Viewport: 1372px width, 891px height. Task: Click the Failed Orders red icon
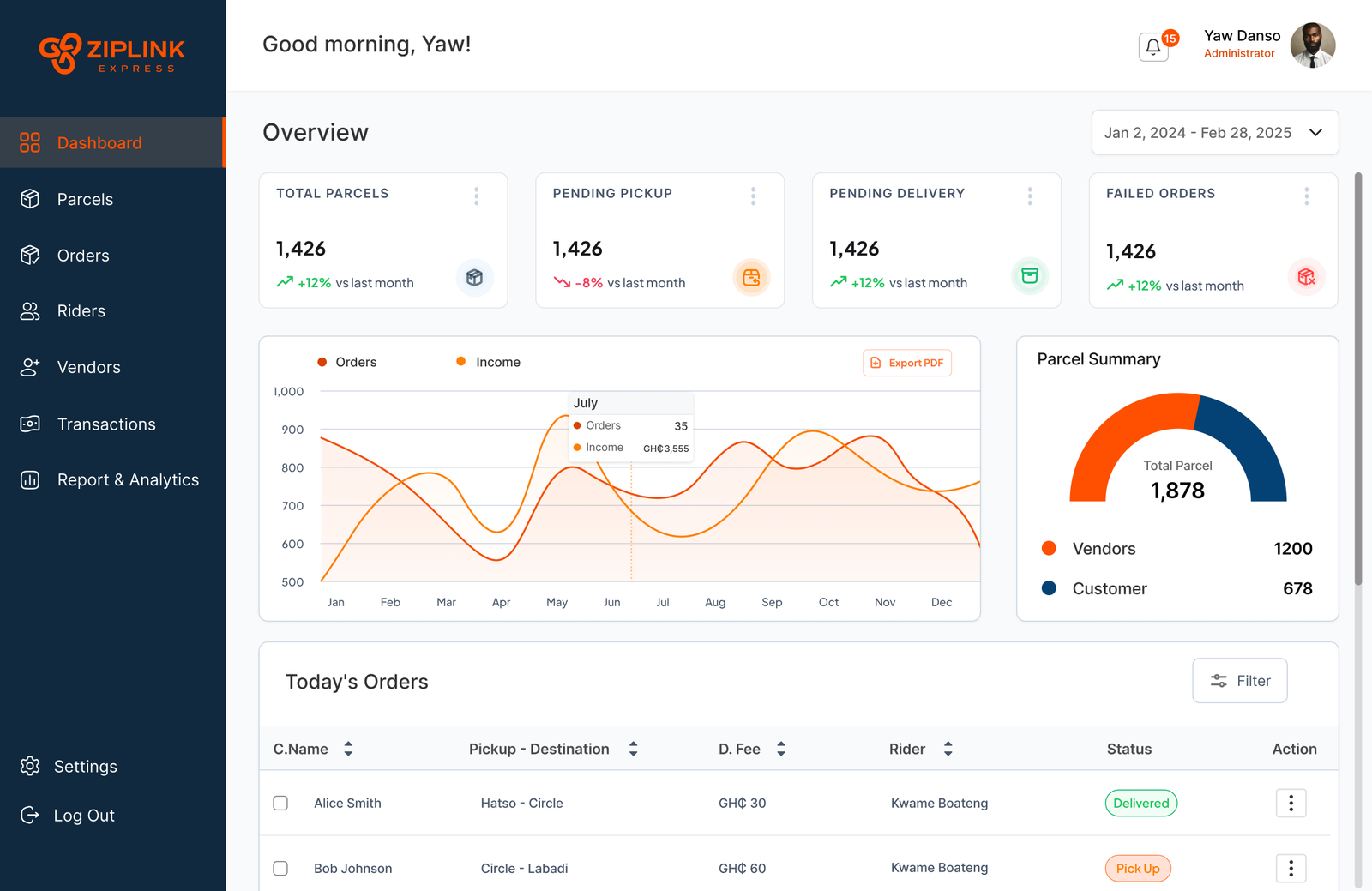point(1306,277)
